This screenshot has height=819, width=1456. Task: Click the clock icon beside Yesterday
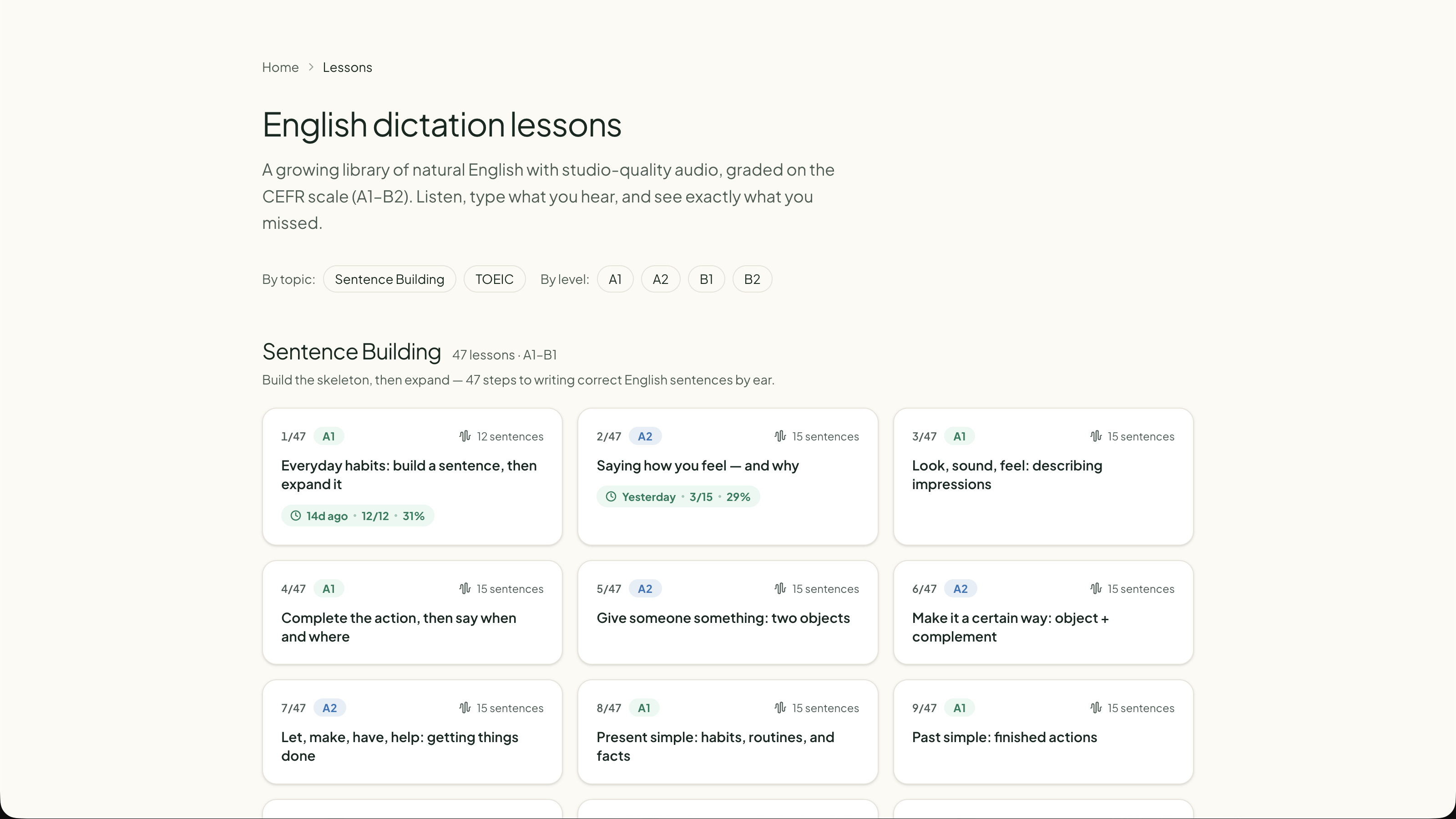(x=611, y=496)
